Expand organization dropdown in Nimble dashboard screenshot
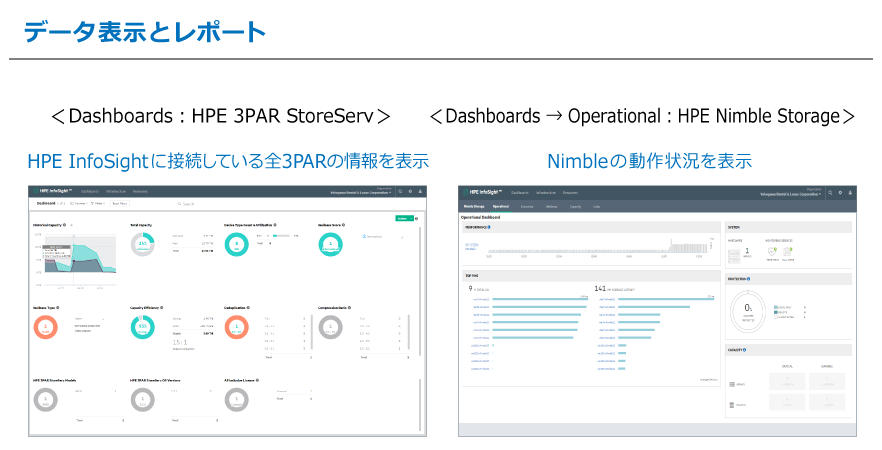The width and height of the screenshot is (882, 450). (x=791, y=192)
